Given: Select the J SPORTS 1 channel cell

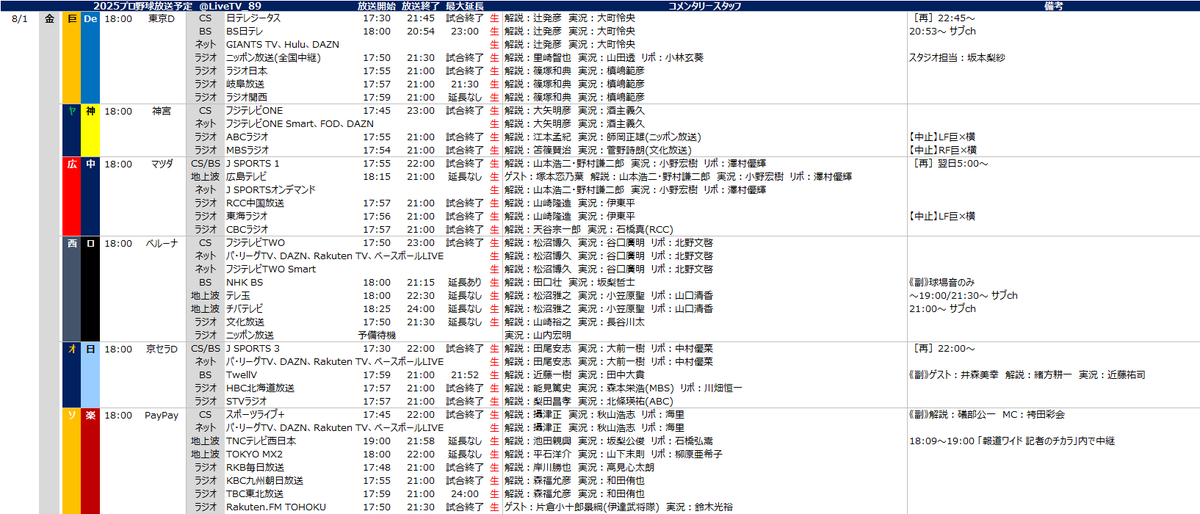Looking at the screenshot, I should click(x=253, y=163).
